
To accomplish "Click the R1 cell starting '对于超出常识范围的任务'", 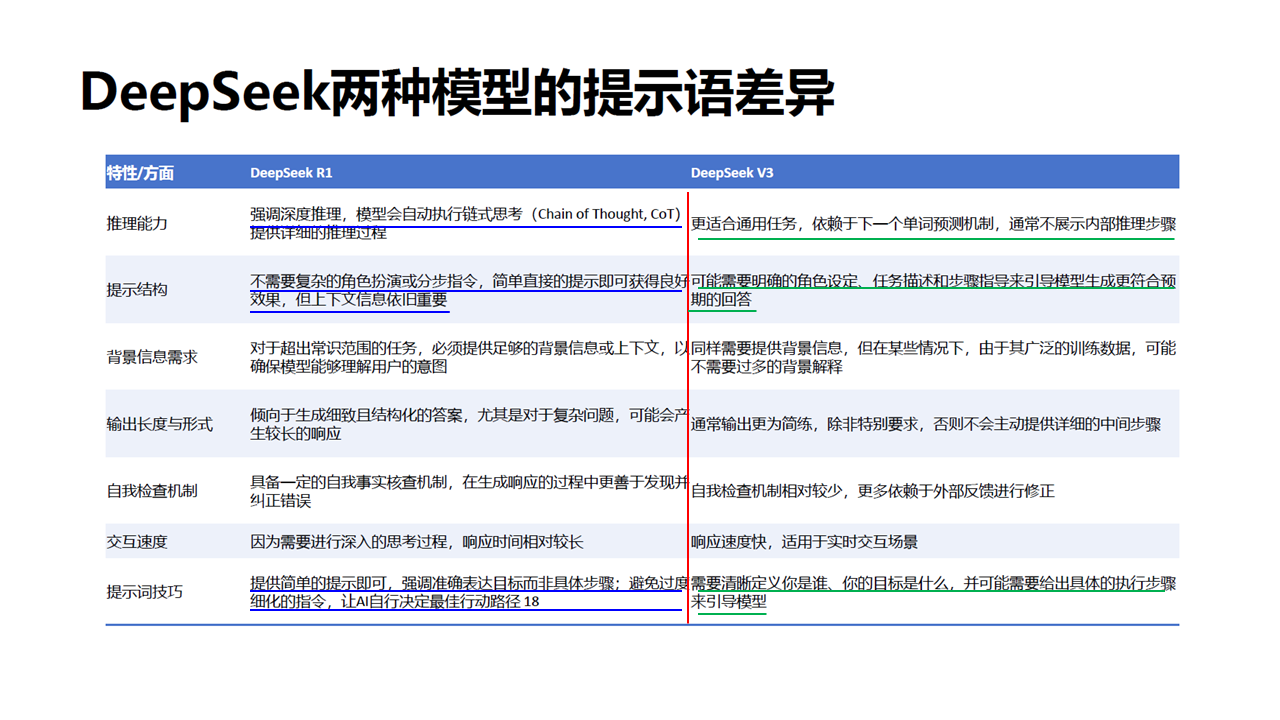I will coord(469,357).
